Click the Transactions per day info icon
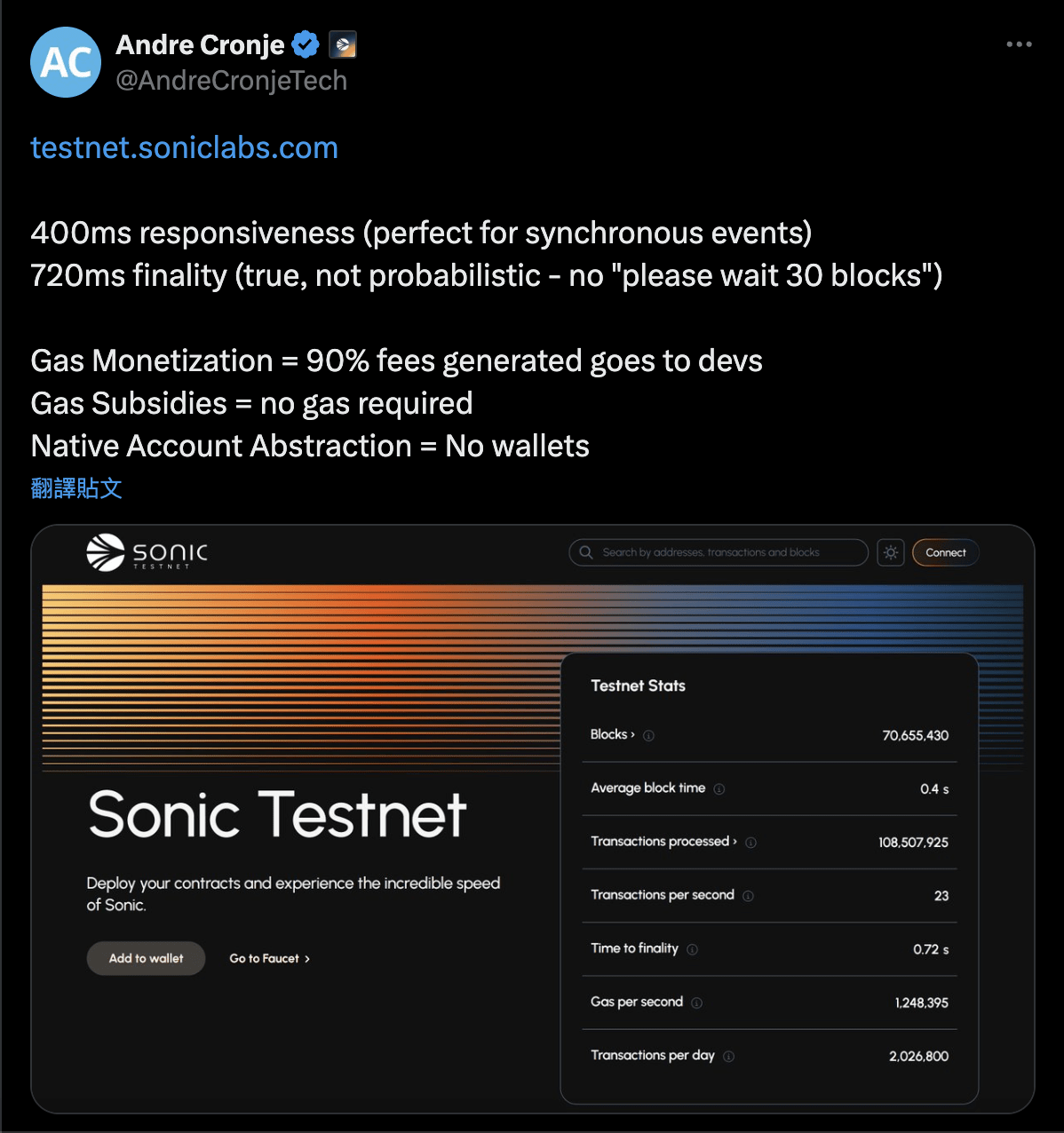Viewport: 1064px width, 1133px height. coord(728,1056)
